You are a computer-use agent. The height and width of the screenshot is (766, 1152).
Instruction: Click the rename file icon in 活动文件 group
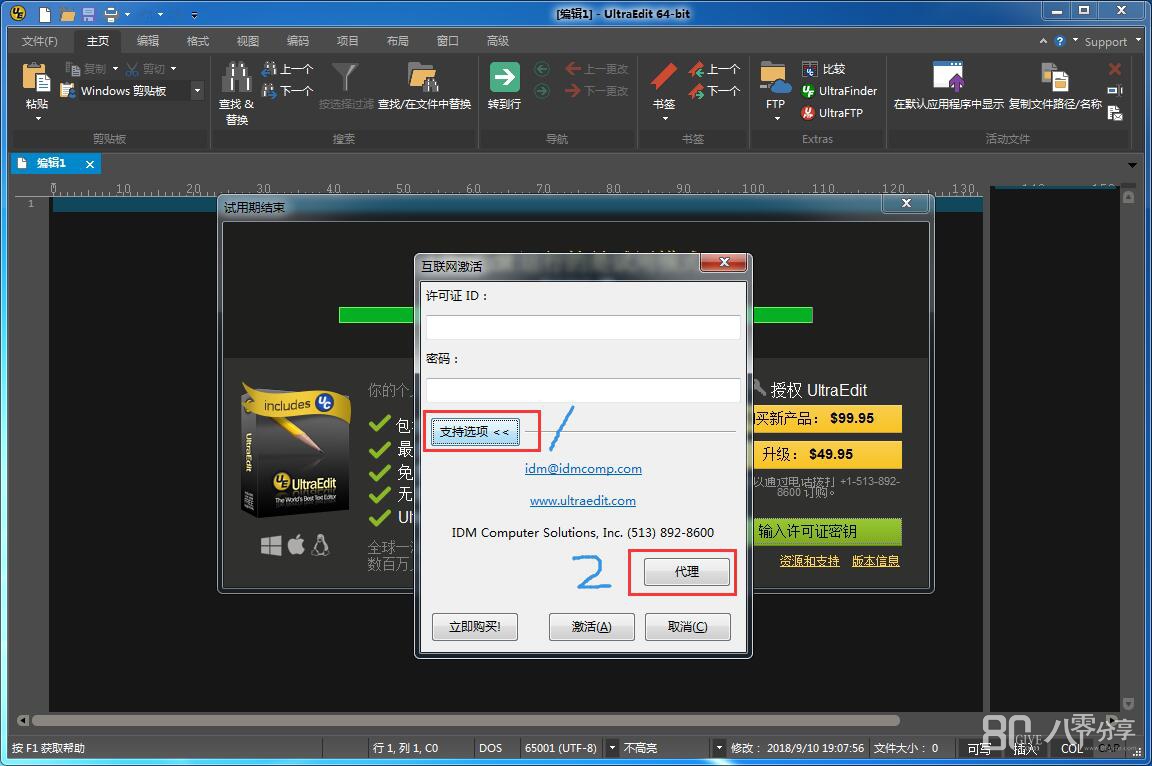[1115, 91]
